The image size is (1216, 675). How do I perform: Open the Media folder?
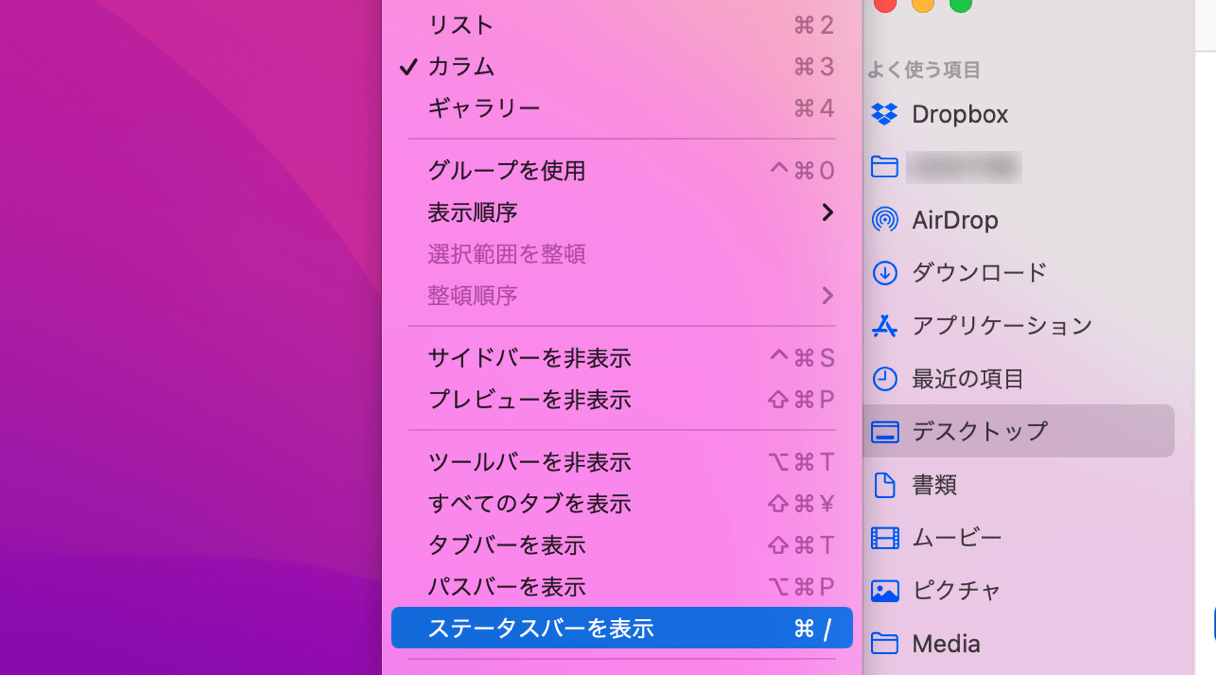(945, 643)
